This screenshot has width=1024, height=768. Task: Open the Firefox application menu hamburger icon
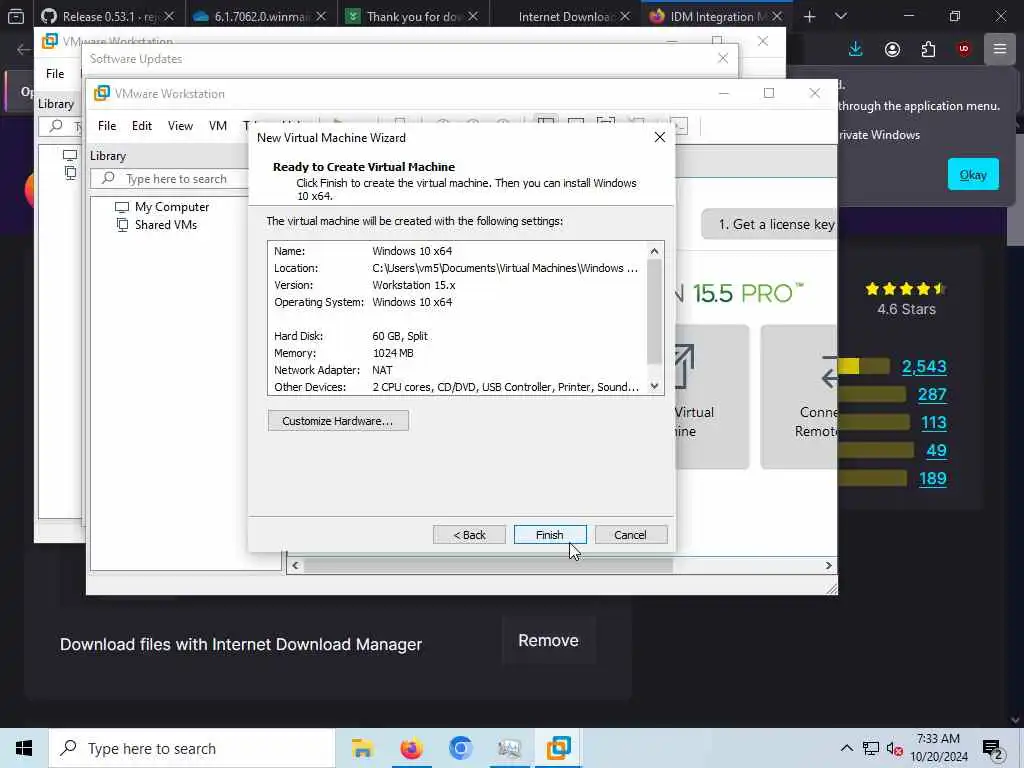tap(1000, 49)
